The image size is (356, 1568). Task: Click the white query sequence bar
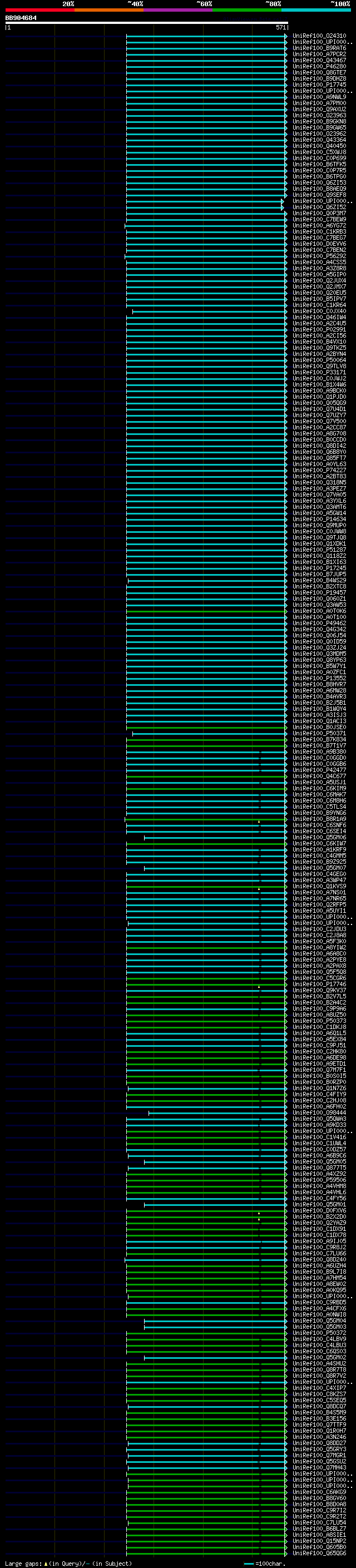(147, 22)
